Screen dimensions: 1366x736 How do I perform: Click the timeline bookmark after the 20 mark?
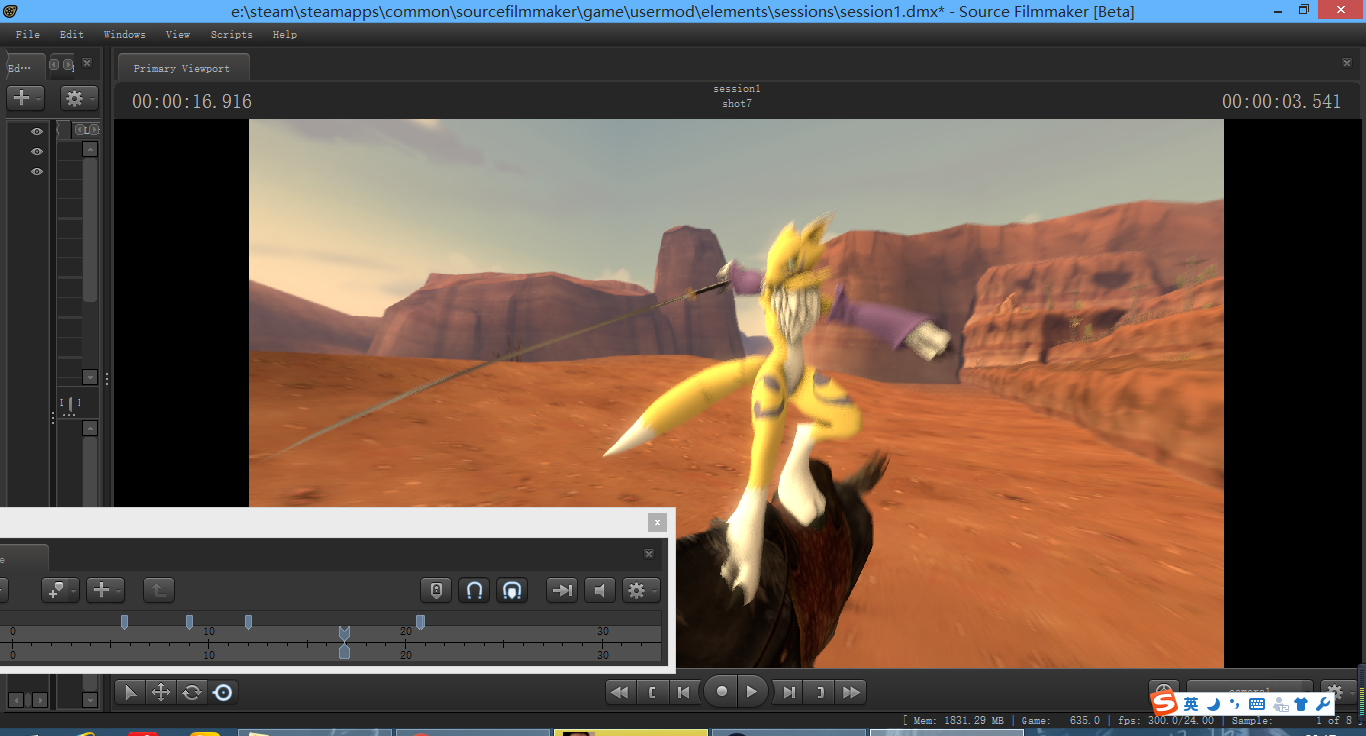(x=420, y=622)
